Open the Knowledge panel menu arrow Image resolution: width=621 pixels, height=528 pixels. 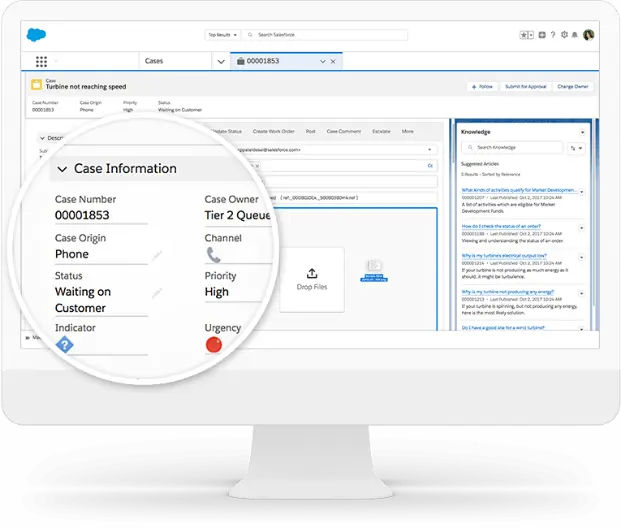click(583, 132)
